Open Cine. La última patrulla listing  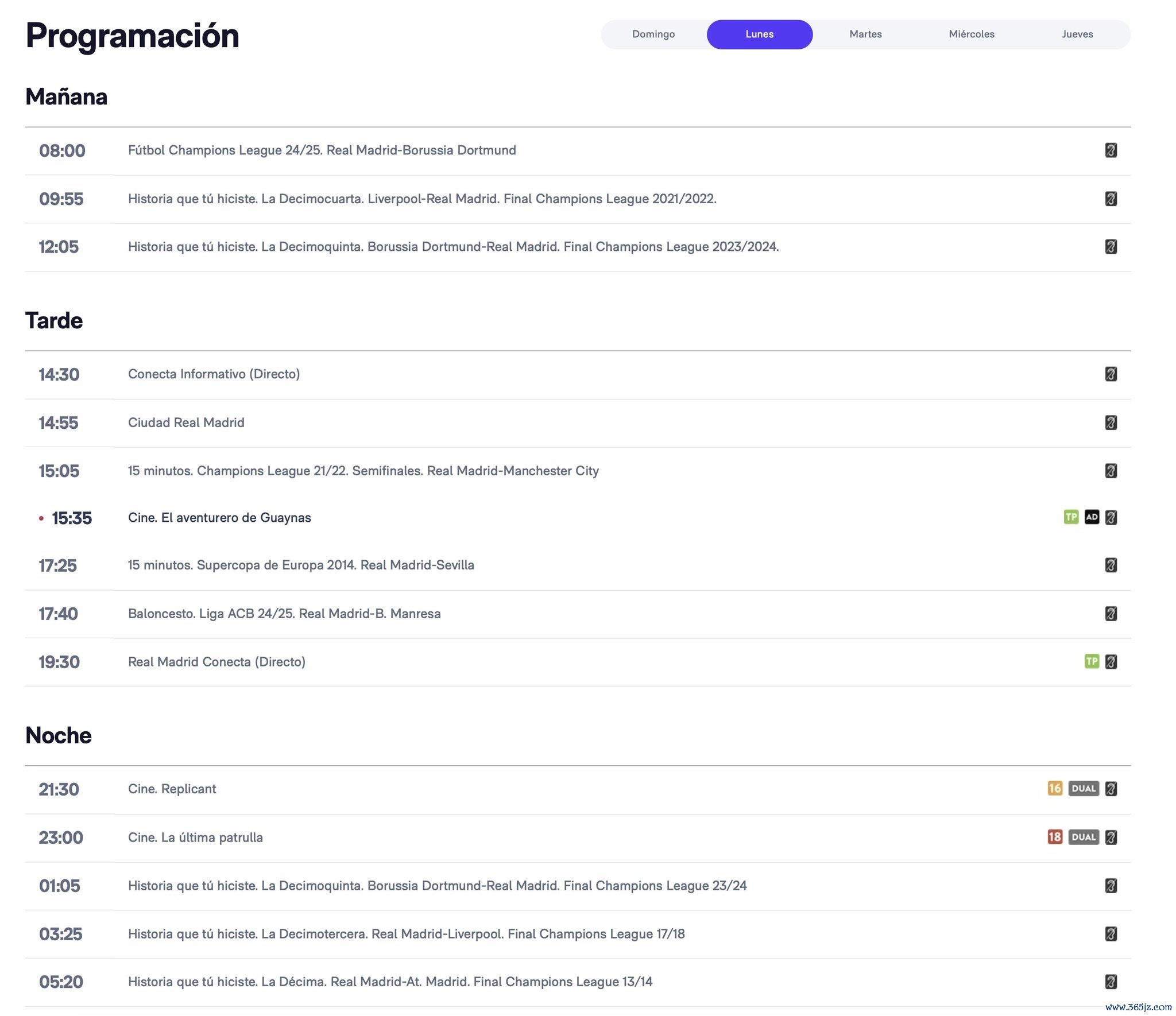tap(195, 837)
